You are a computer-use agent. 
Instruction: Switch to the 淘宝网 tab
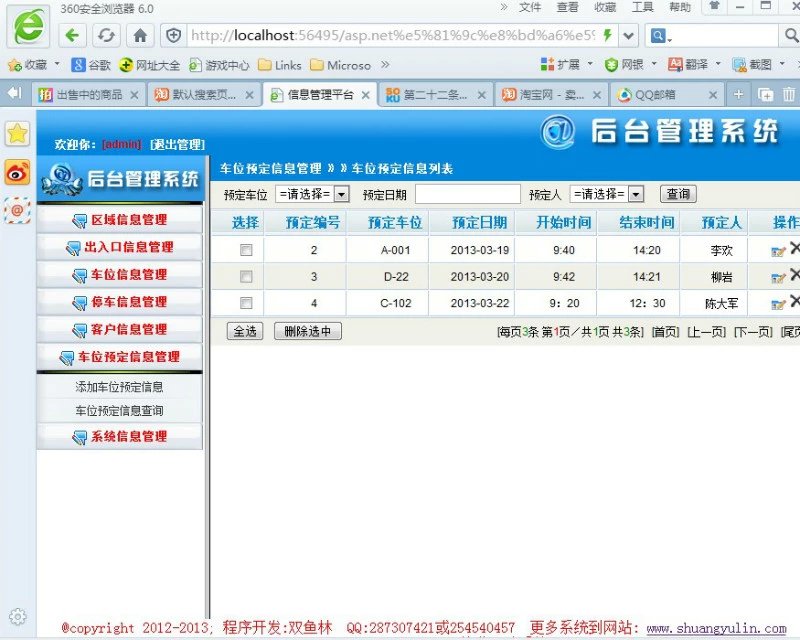pyautogui.click(x=551, y=94)
